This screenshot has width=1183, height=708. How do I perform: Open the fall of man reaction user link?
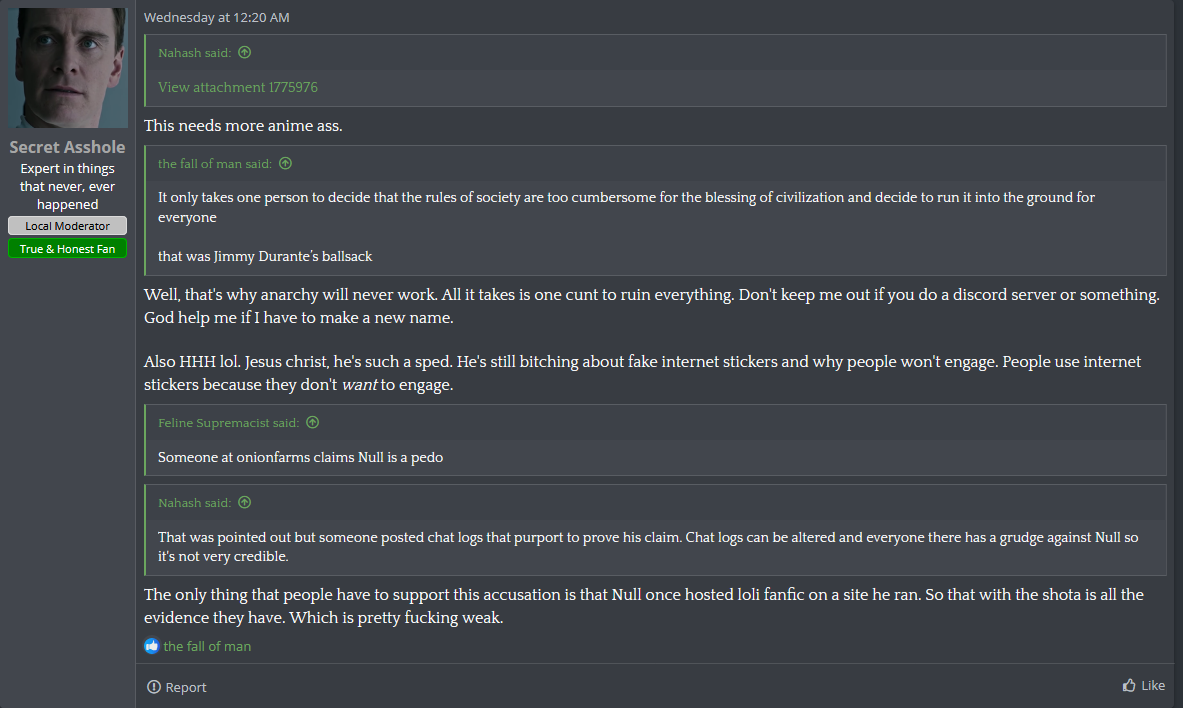click(207, 646)
